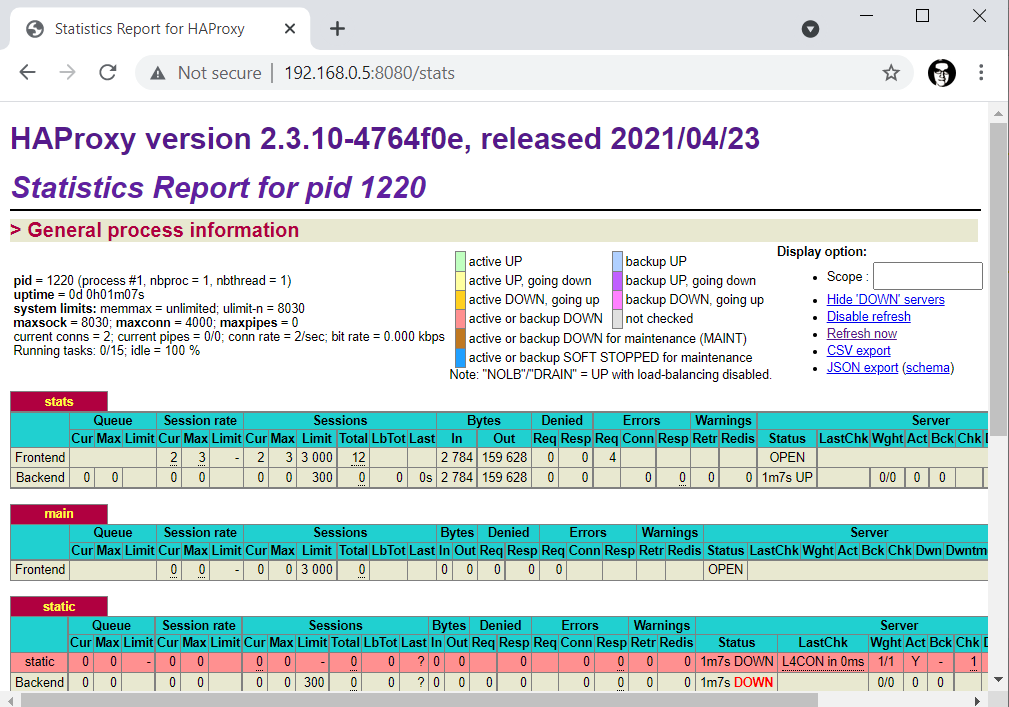Screen dimensions: 1009x707
Task: Click the vertical scrollbar down arrow
Action: pyautogui.click(x=998, y=679)
